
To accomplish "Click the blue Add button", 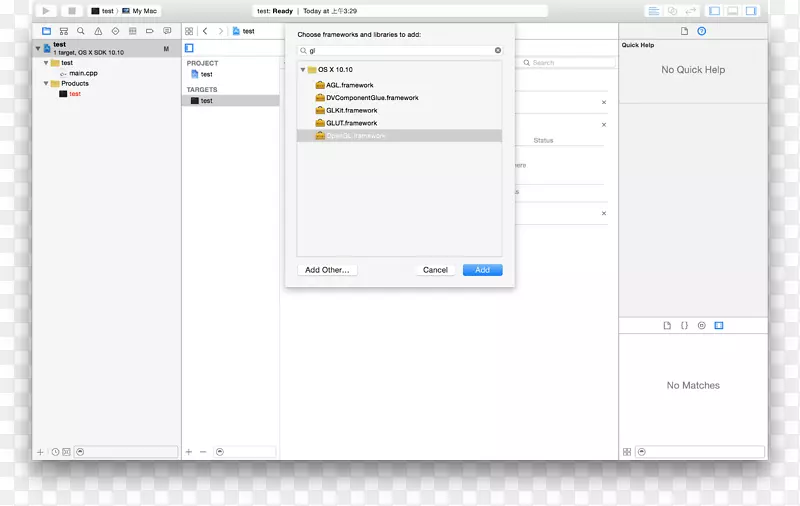I will (483, 270).
